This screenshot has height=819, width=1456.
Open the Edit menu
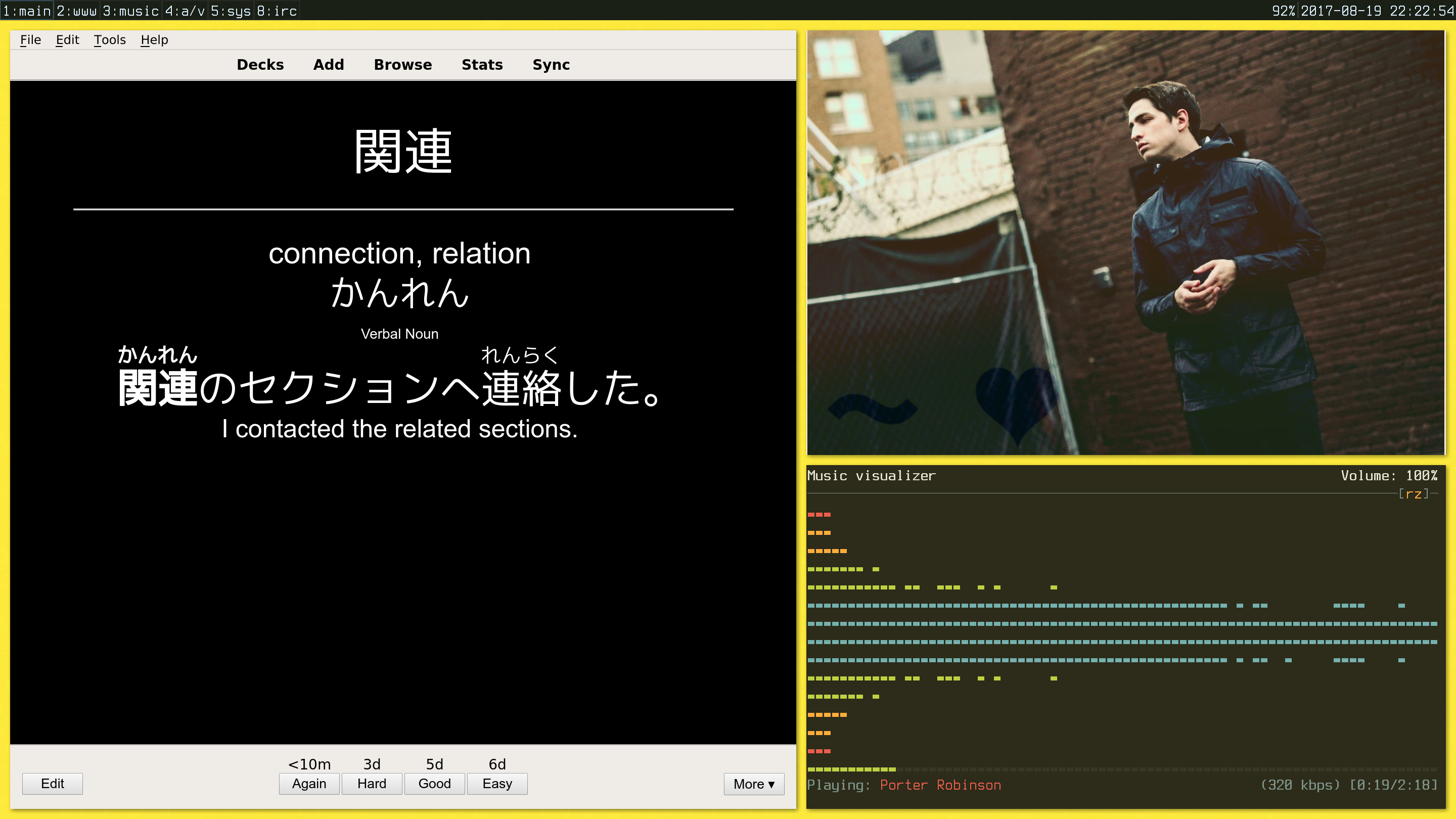pyautogui.click(x=67, y=39)
